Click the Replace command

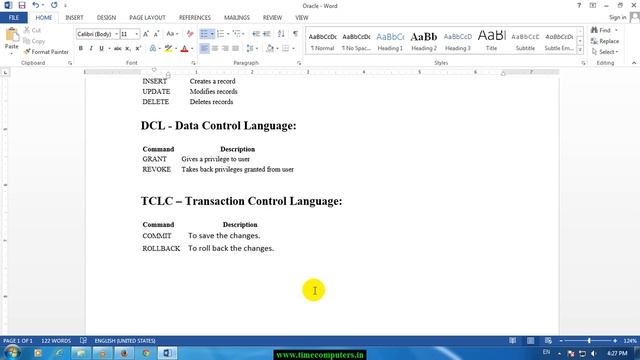[x=605, y=41]
